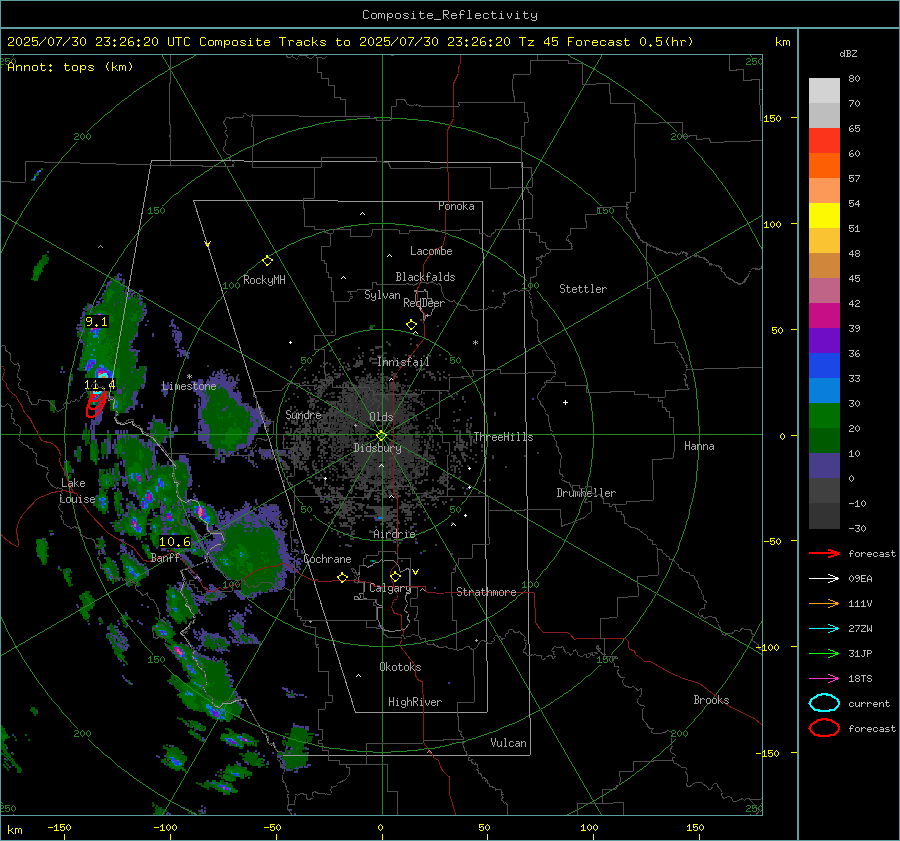Click the Lacombe city label
This screenshot has width=900, height=841.
pyautogui.click(x=431, y=251)
